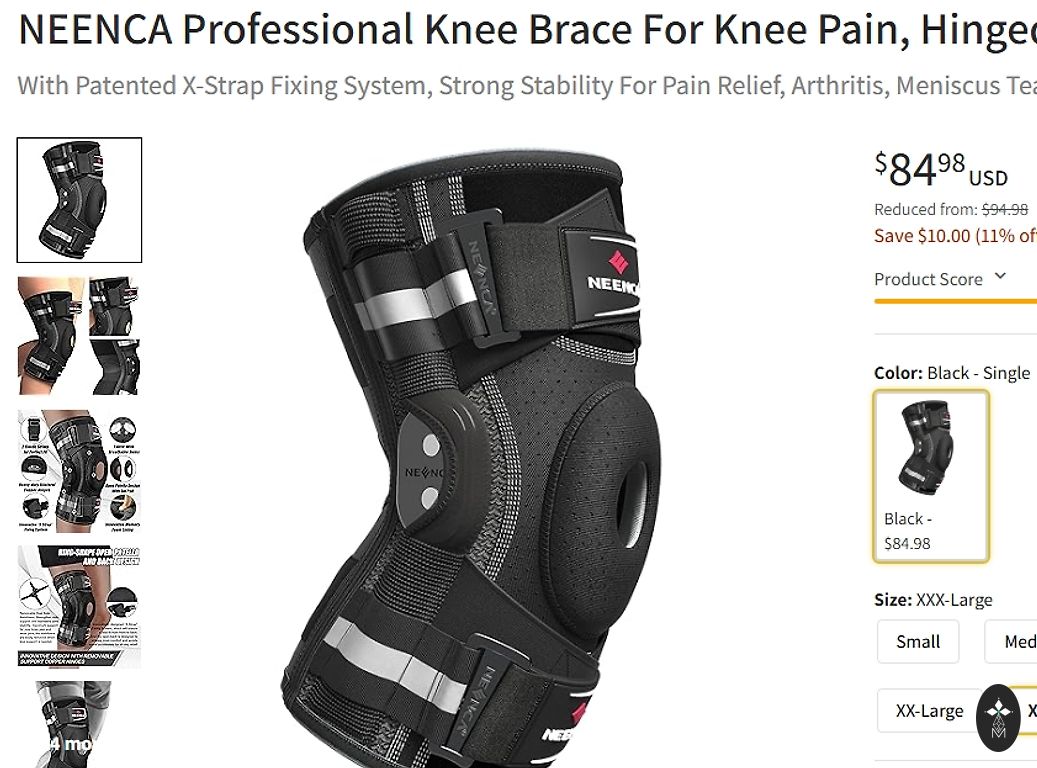This screenshot has width=1037, height=768.
Task: Click the Product Score label
Action: 928,279
